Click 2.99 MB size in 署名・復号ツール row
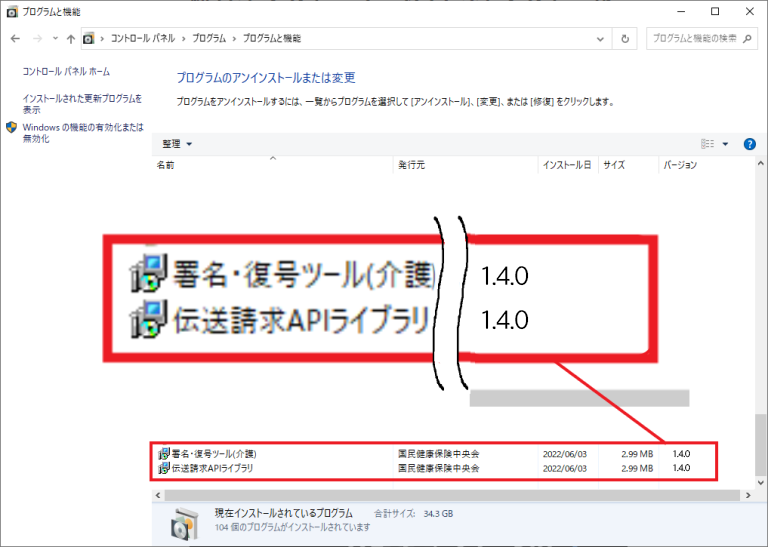The height and width of the screenshot is (547, 768). (637, 454)
